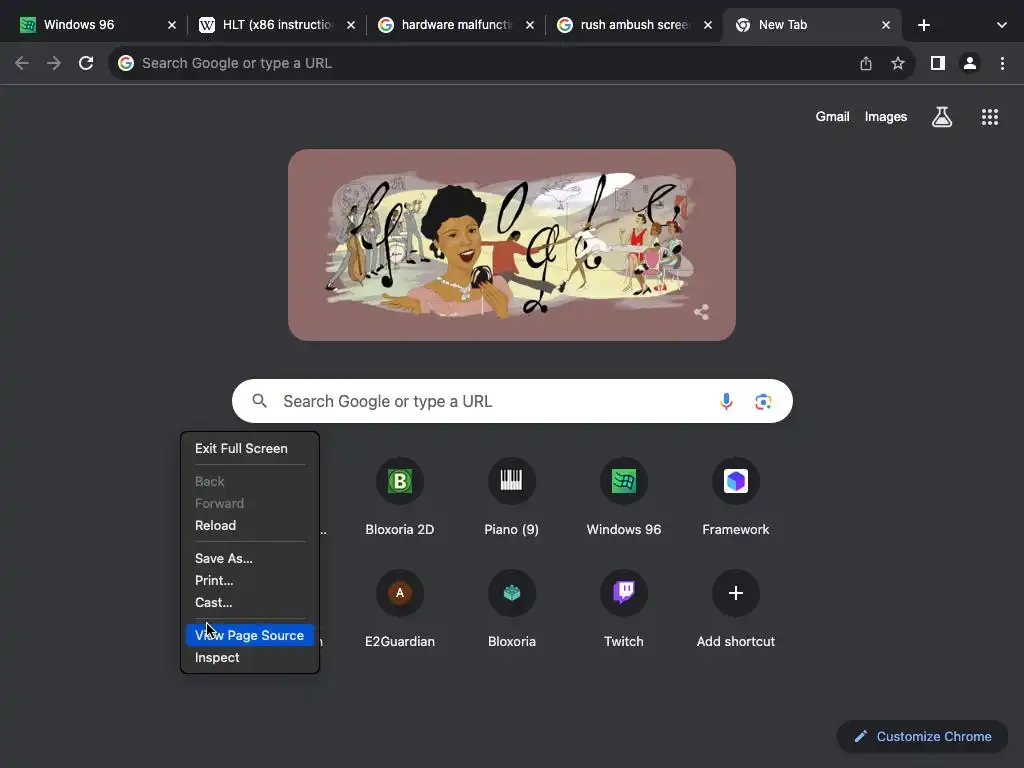The image size is (1024, 768).
Task: Choose Exit Full Screen from context menu
Action: click(x=249, y=449)
